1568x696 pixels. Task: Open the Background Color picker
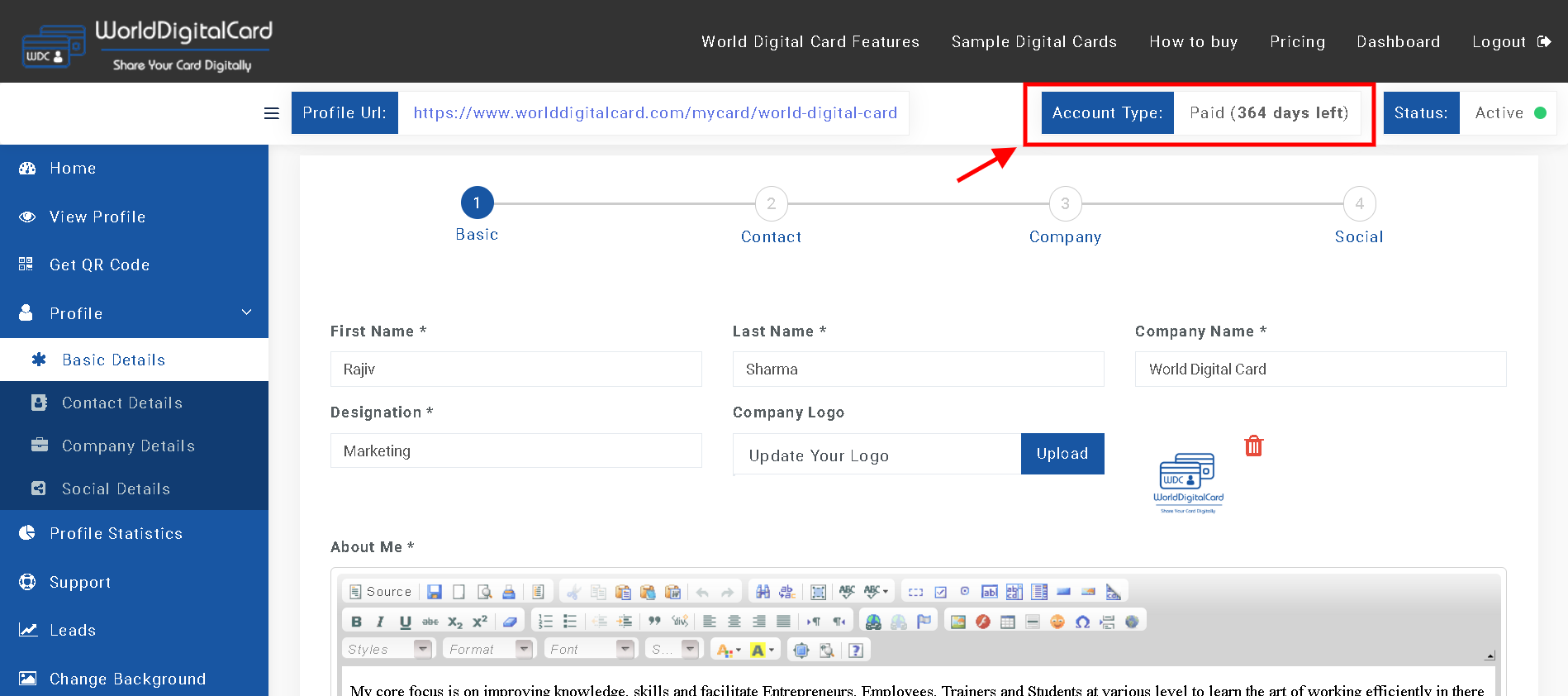click(762, 650)
